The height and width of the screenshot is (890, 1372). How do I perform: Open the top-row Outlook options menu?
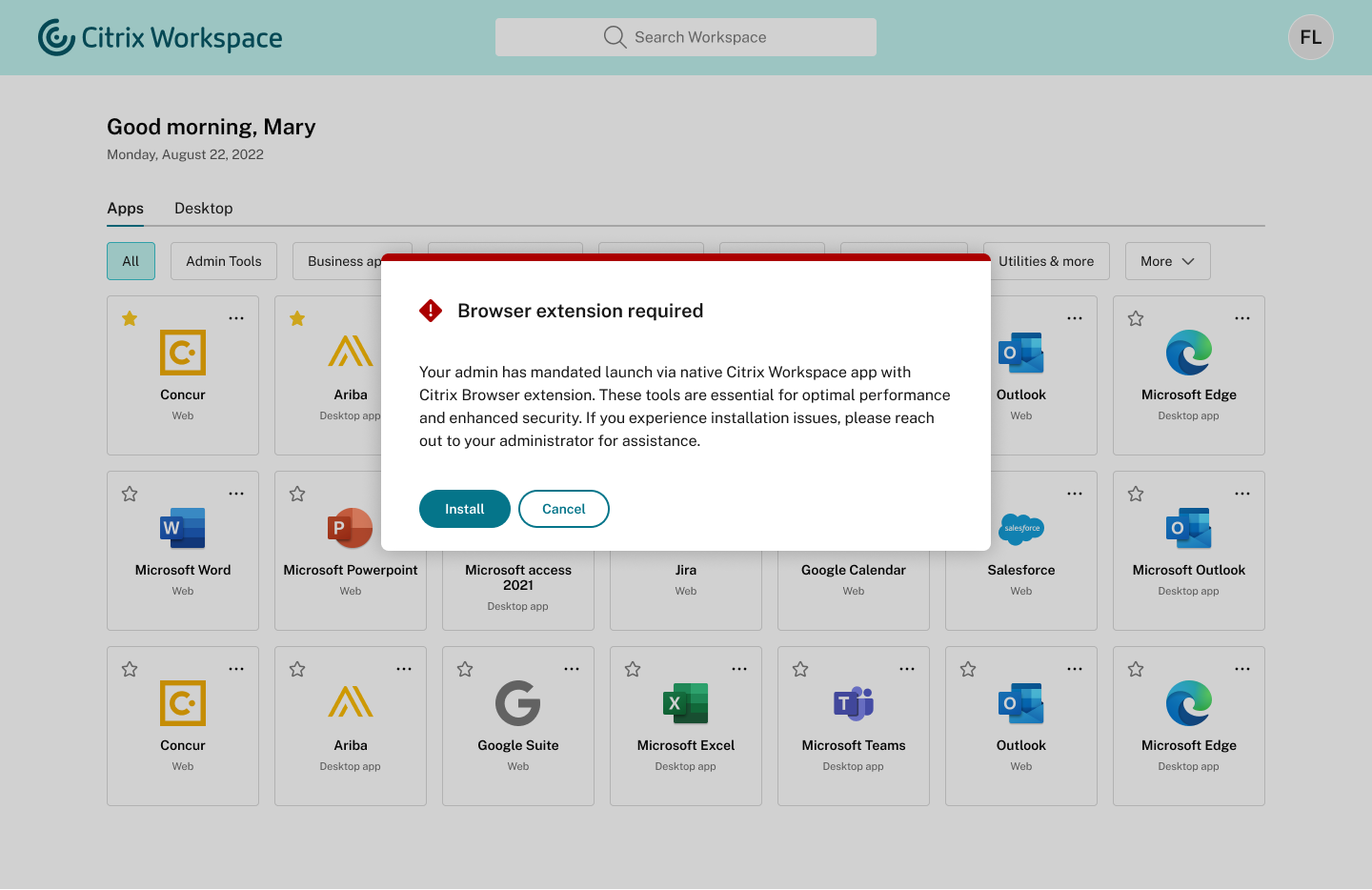click(1075, 318)
